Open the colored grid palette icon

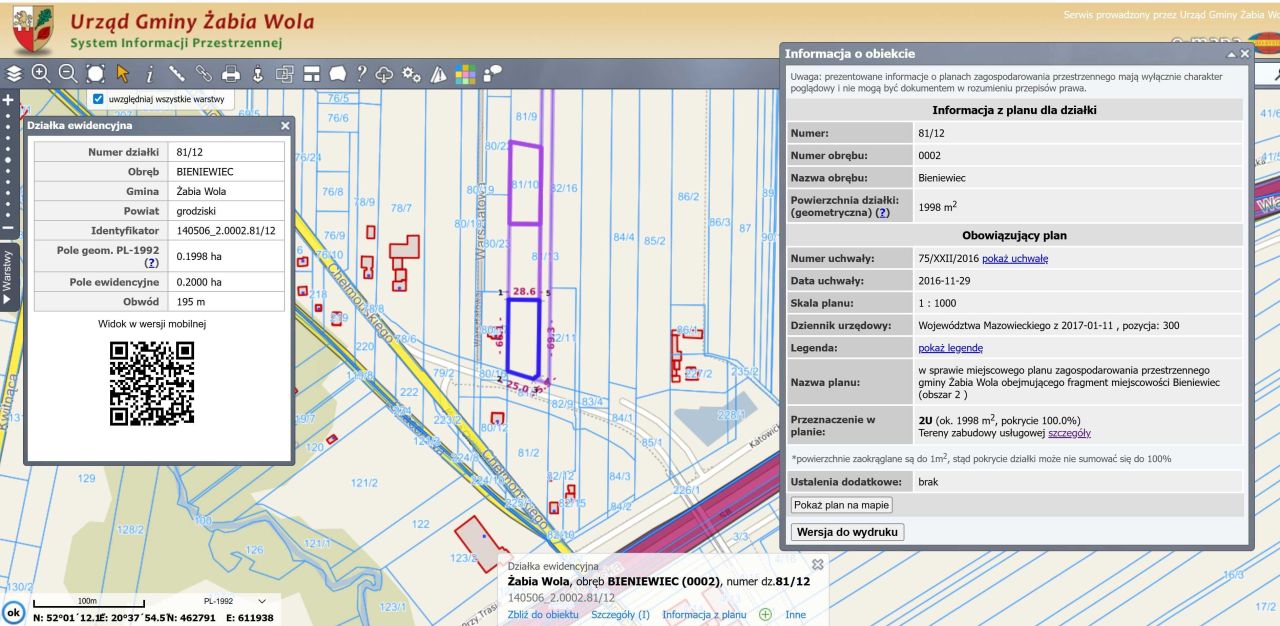point(465,73)
